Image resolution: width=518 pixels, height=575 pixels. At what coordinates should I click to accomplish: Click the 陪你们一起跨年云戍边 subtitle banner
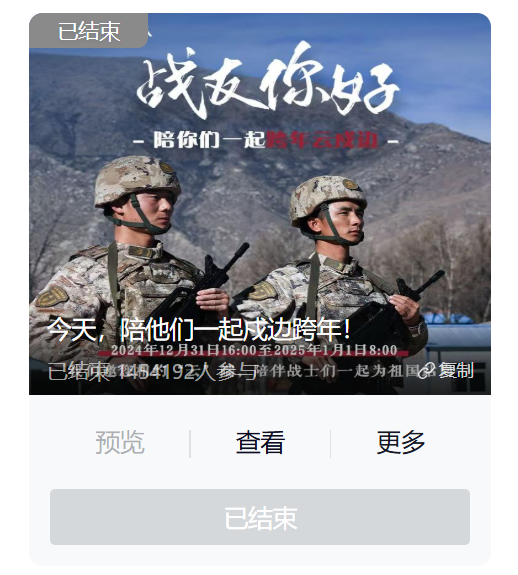click(x=266, y=140)
